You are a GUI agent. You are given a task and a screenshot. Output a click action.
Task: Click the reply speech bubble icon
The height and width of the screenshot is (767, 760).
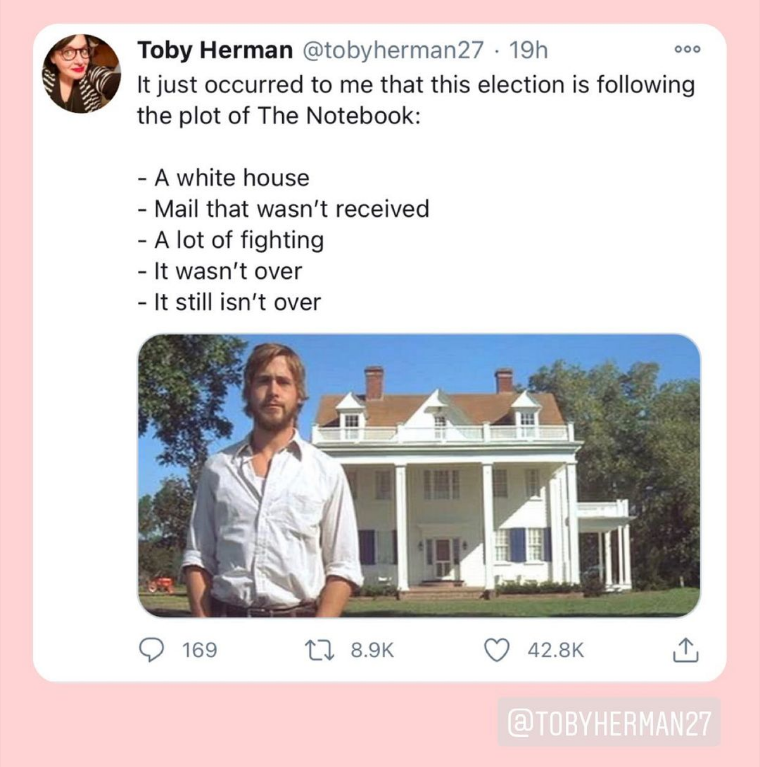(152, 650)
